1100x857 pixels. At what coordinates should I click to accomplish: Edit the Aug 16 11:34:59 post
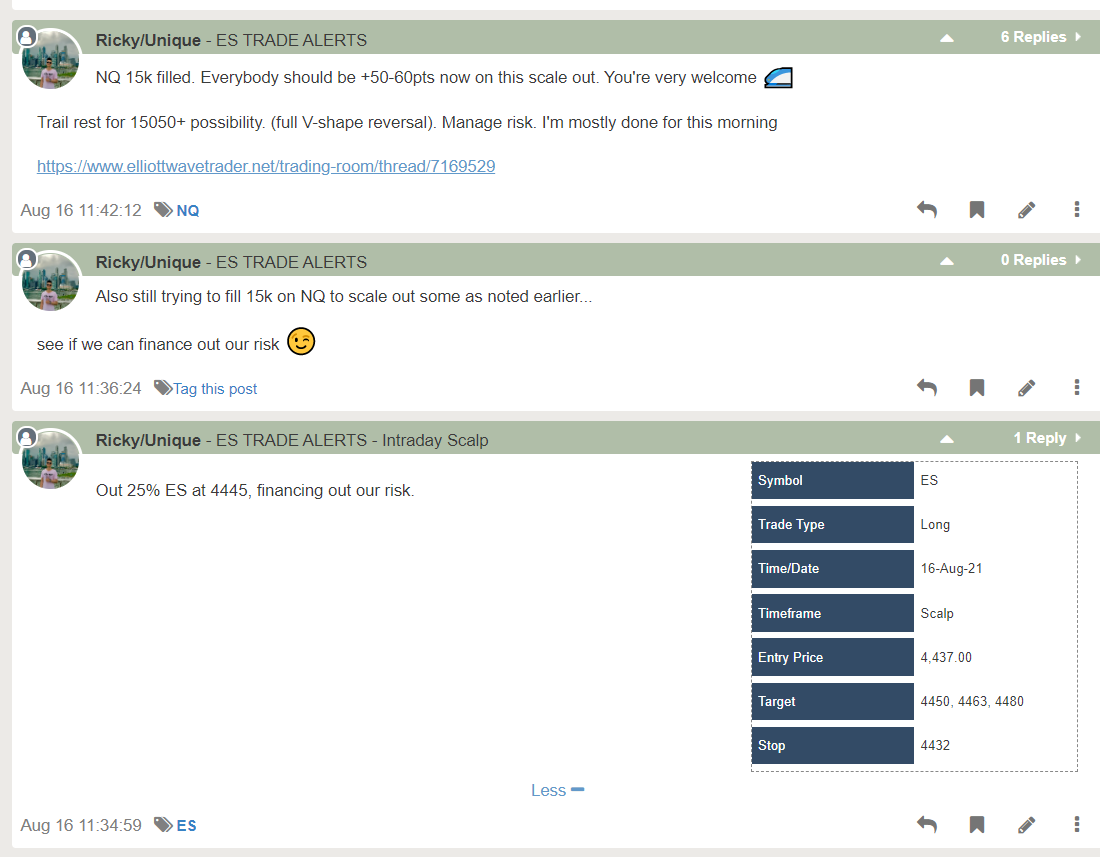pyautogui.click(x=1026, y=825)
